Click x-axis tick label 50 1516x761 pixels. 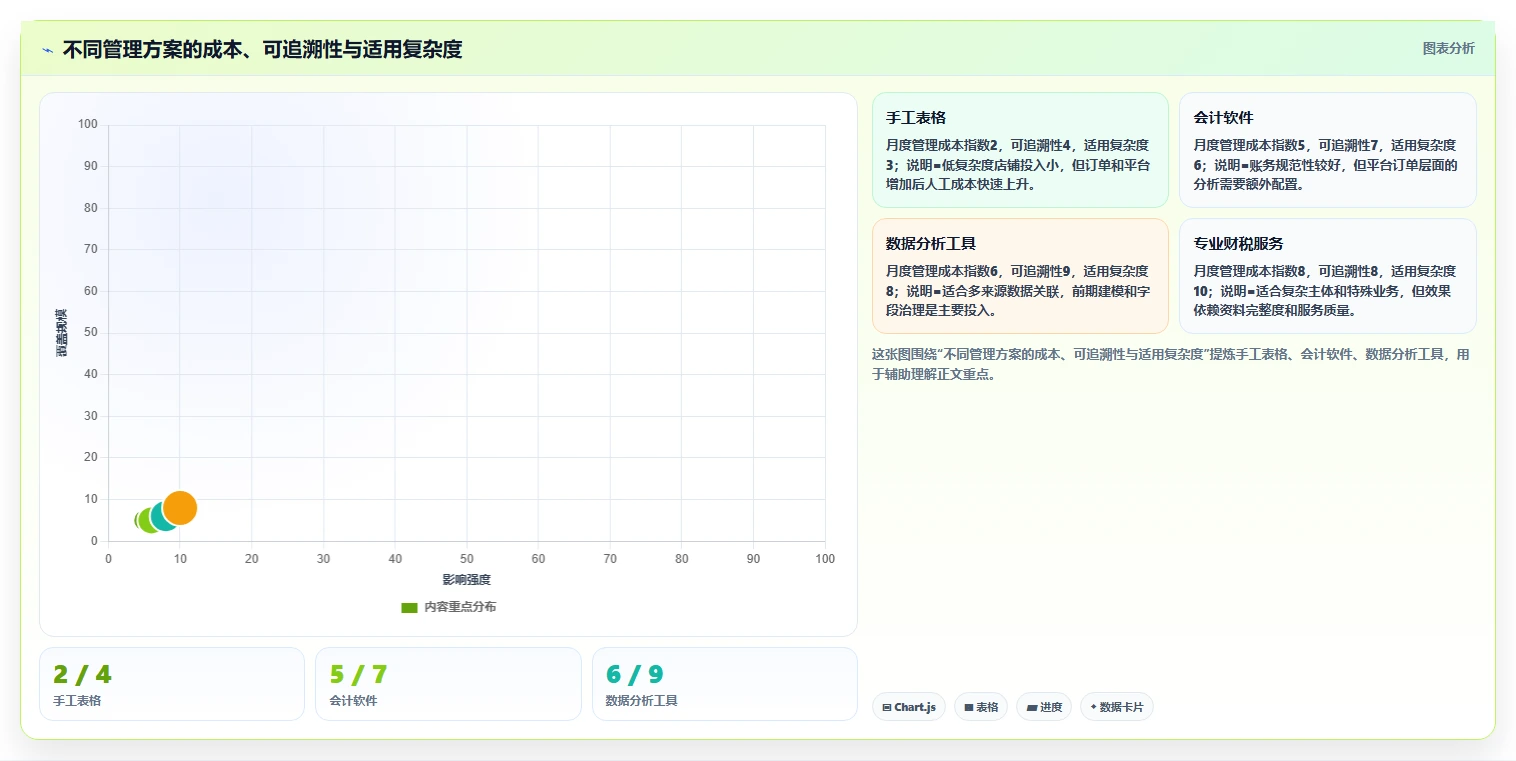[x=467, y=559]
